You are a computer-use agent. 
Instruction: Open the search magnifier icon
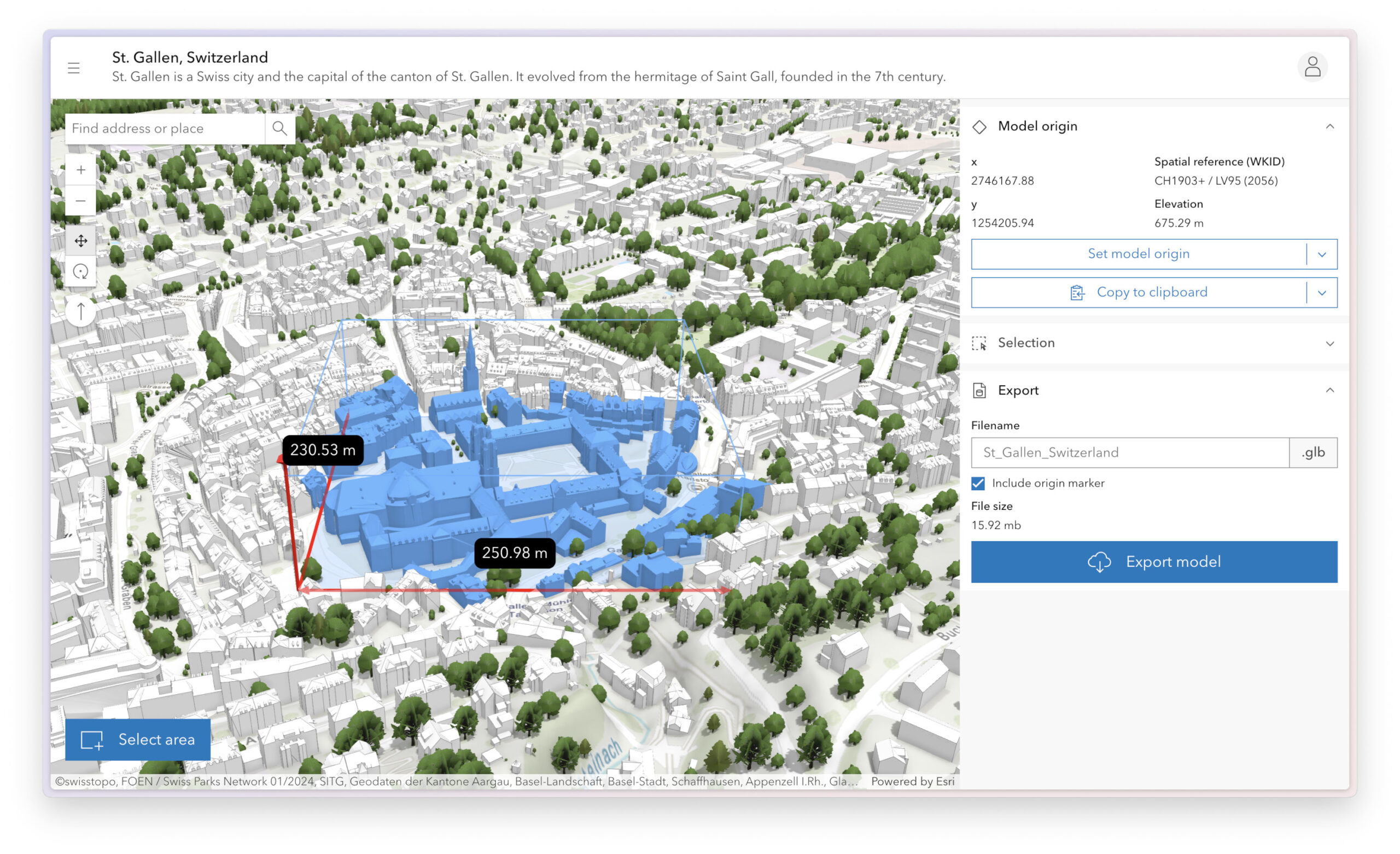click(279, 128)
